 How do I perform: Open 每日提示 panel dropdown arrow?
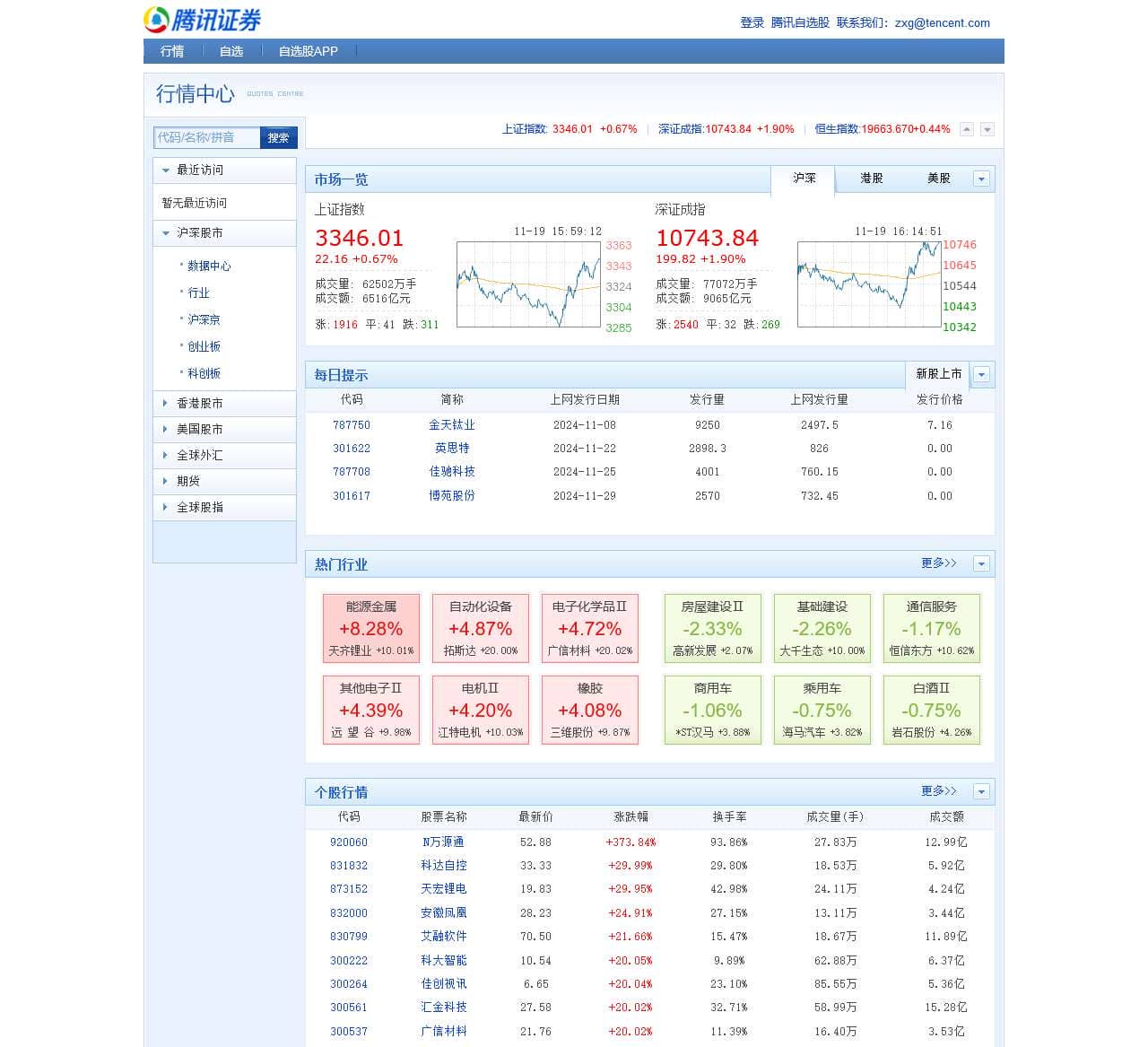[x=981, y=374]
